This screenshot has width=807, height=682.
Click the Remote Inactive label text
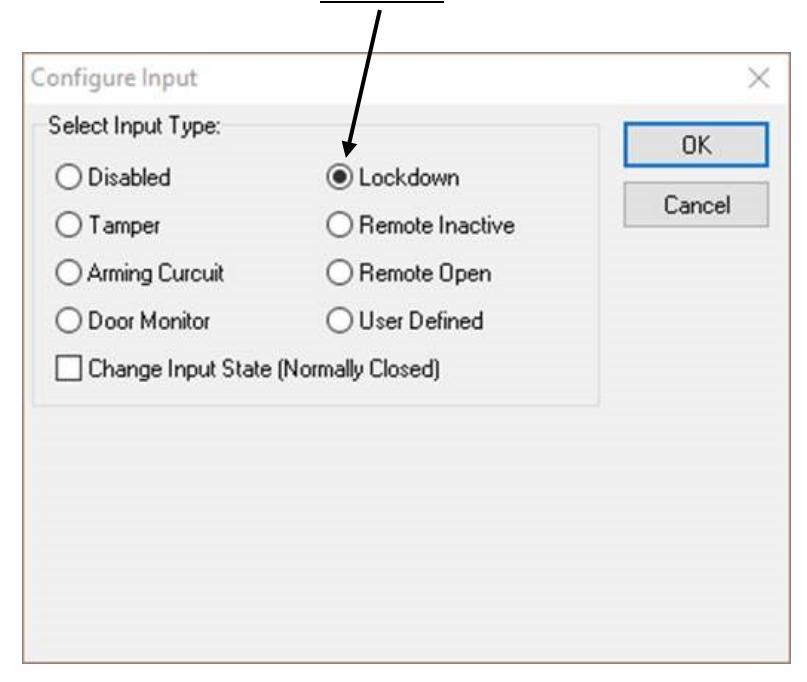437,225
